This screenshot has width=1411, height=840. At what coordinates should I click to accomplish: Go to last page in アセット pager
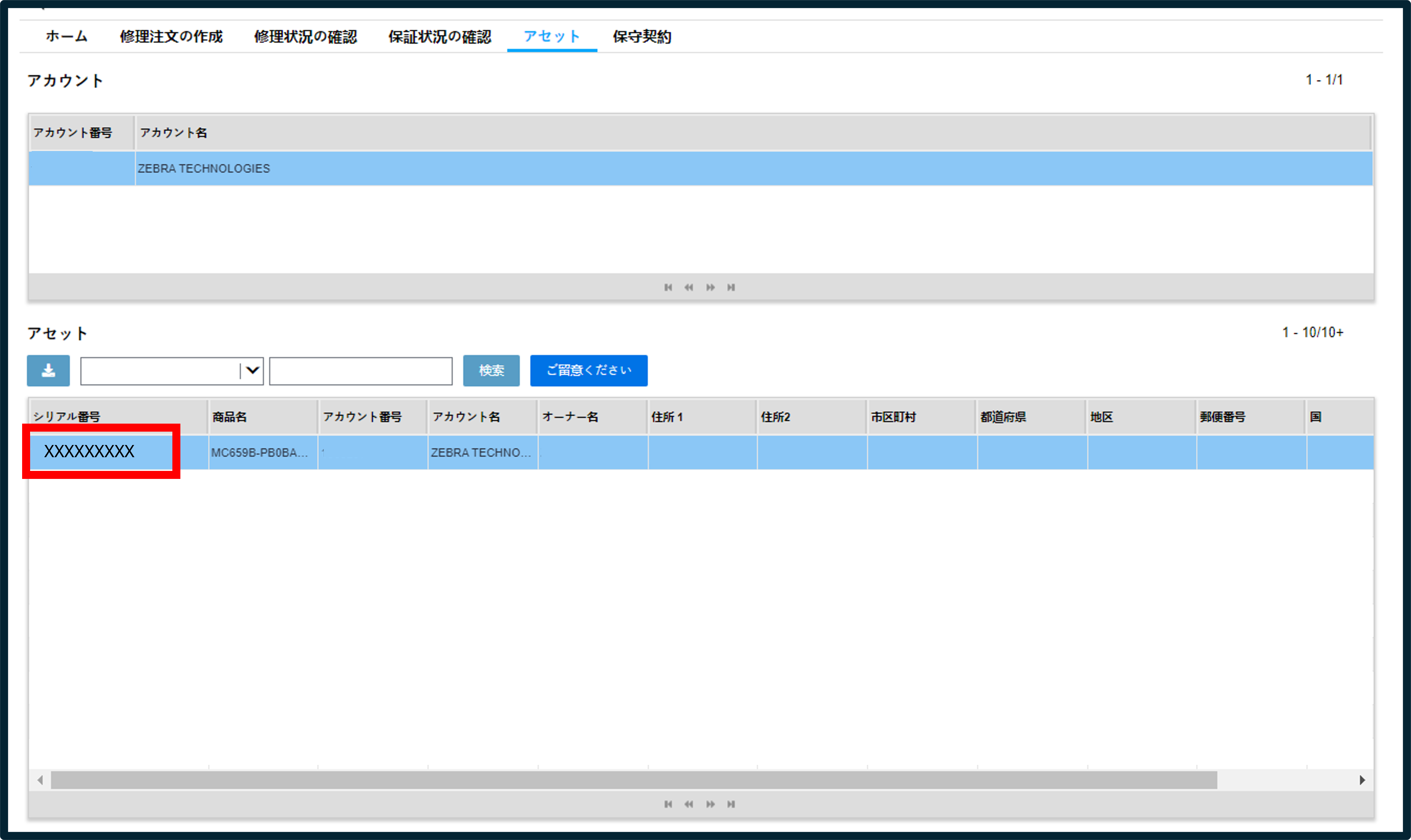point(731,804)
